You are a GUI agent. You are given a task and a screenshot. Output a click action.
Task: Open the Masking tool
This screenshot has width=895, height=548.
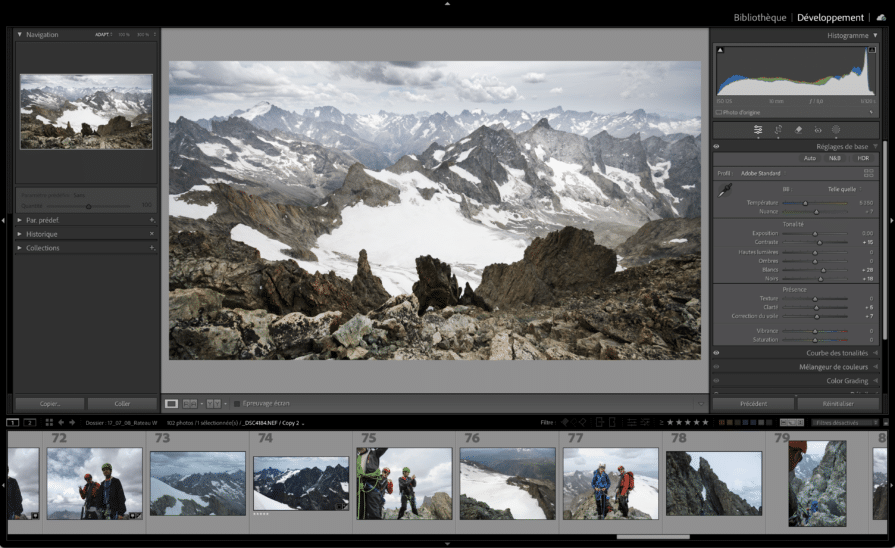click(836, 130)
